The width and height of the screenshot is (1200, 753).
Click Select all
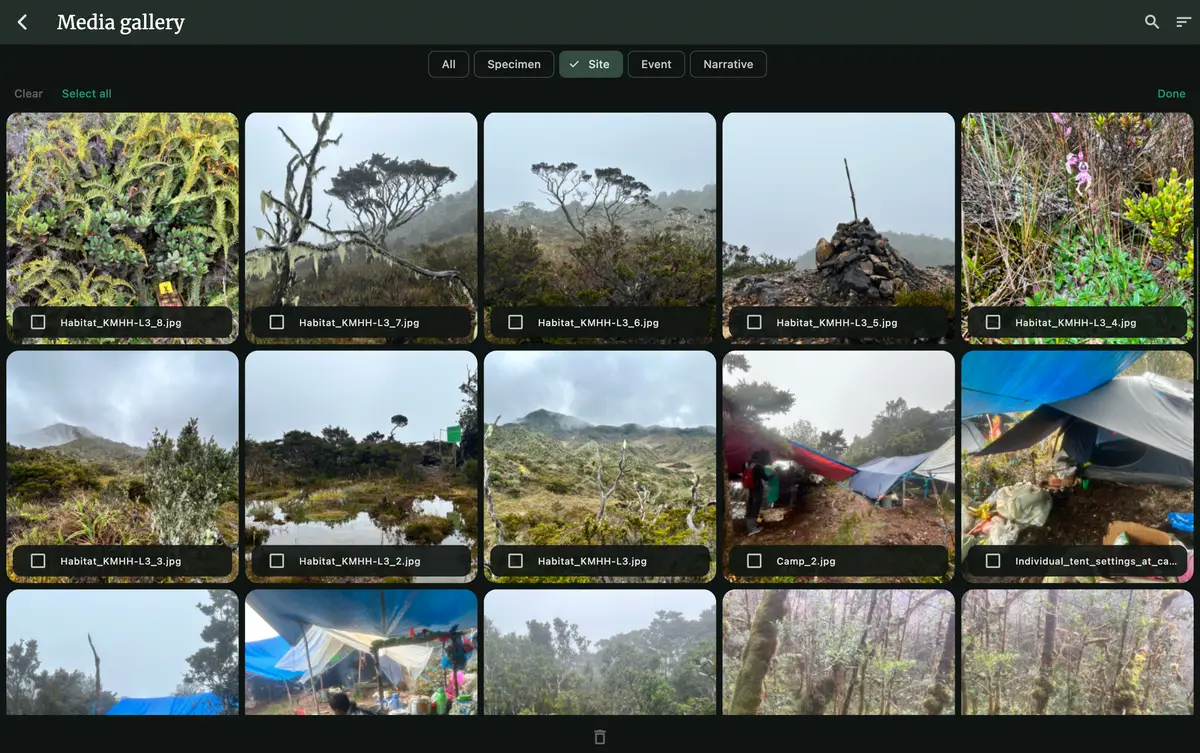[87, 94]
